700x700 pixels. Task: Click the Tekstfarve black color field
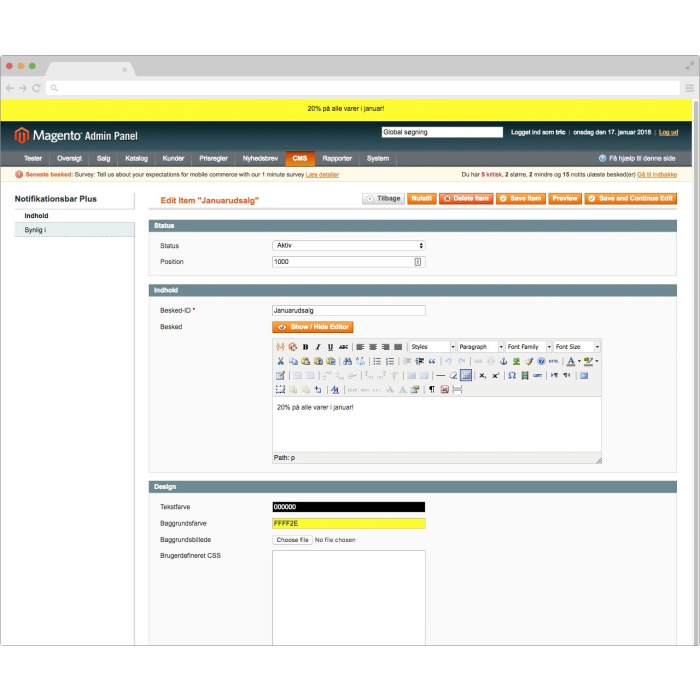click(349, 507)
